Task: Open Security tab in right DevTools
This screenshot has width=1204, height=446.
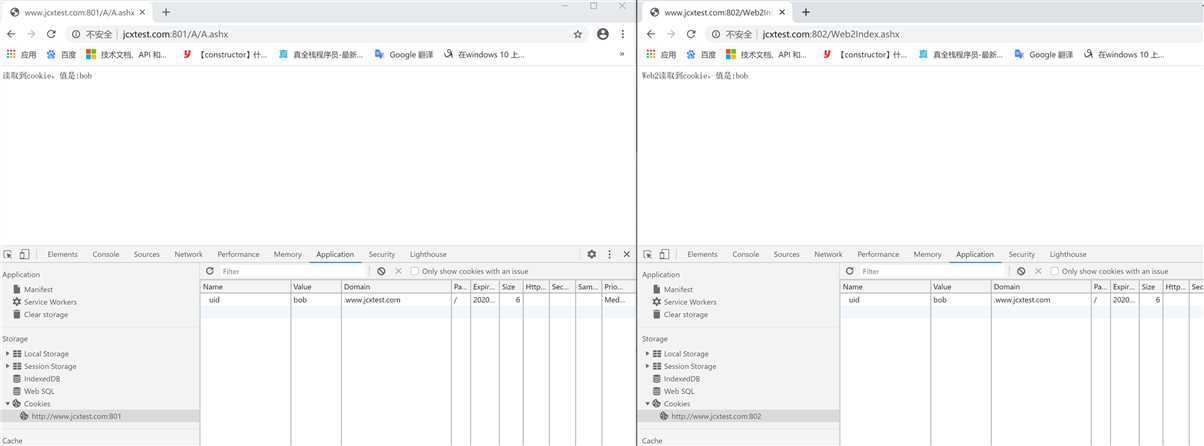Action: pyautogui.click(x=1022, y=254)
